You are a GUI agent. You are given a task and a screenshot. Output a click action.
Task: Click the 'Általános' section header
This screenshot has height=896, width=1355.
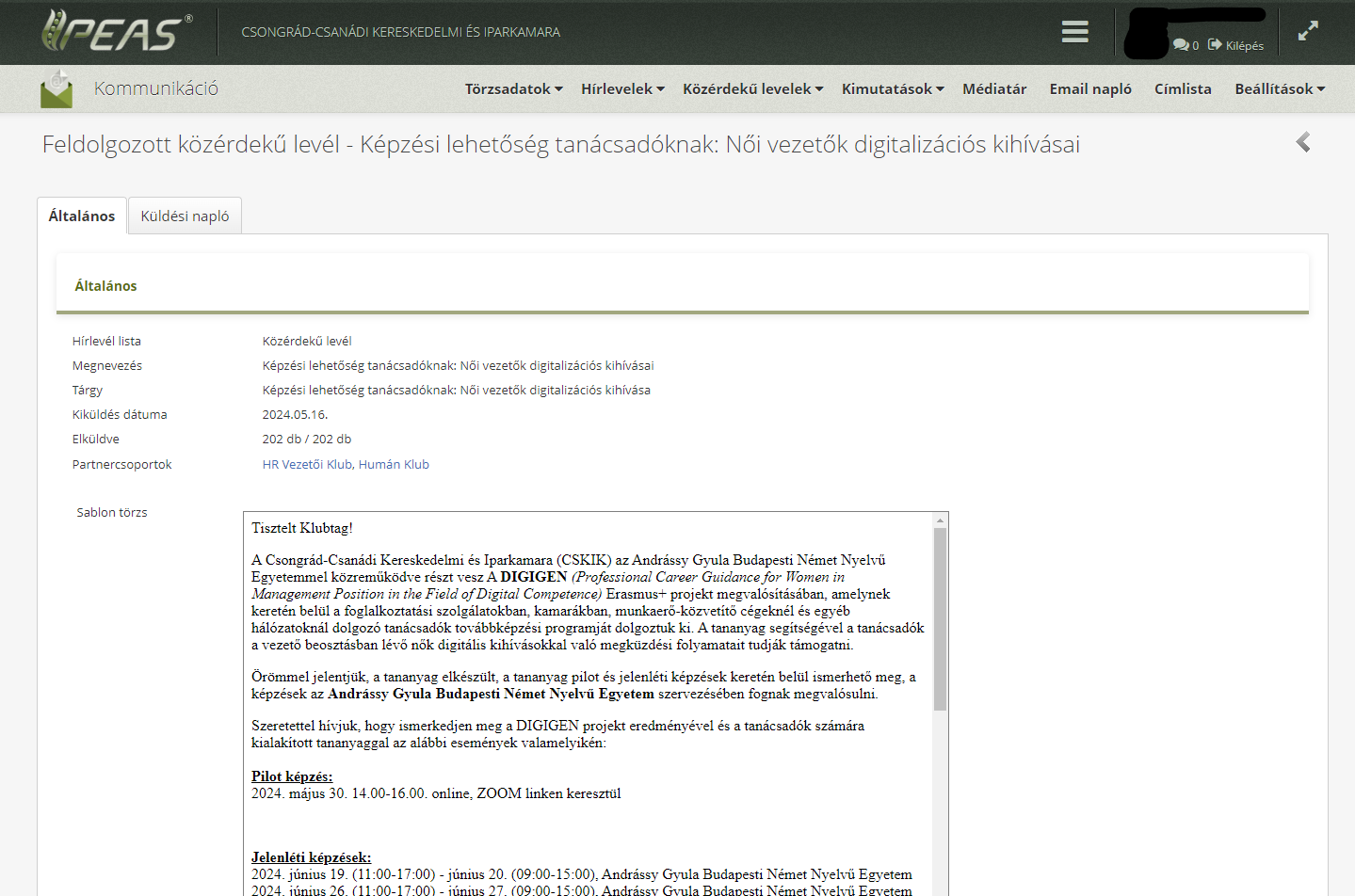click(x=105, y=285)
